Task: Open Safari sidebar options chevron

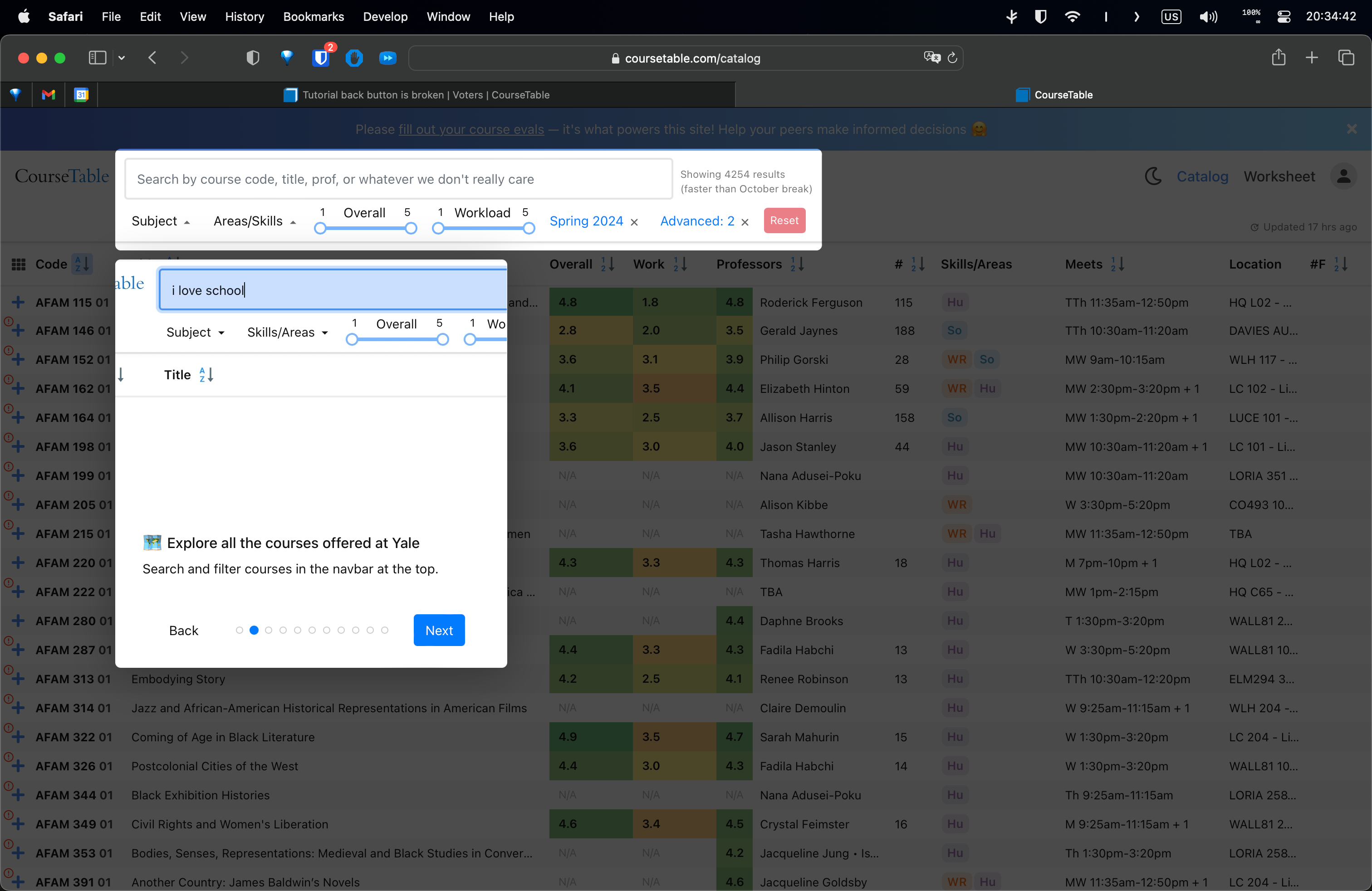Action: click(x=122, y=58)
